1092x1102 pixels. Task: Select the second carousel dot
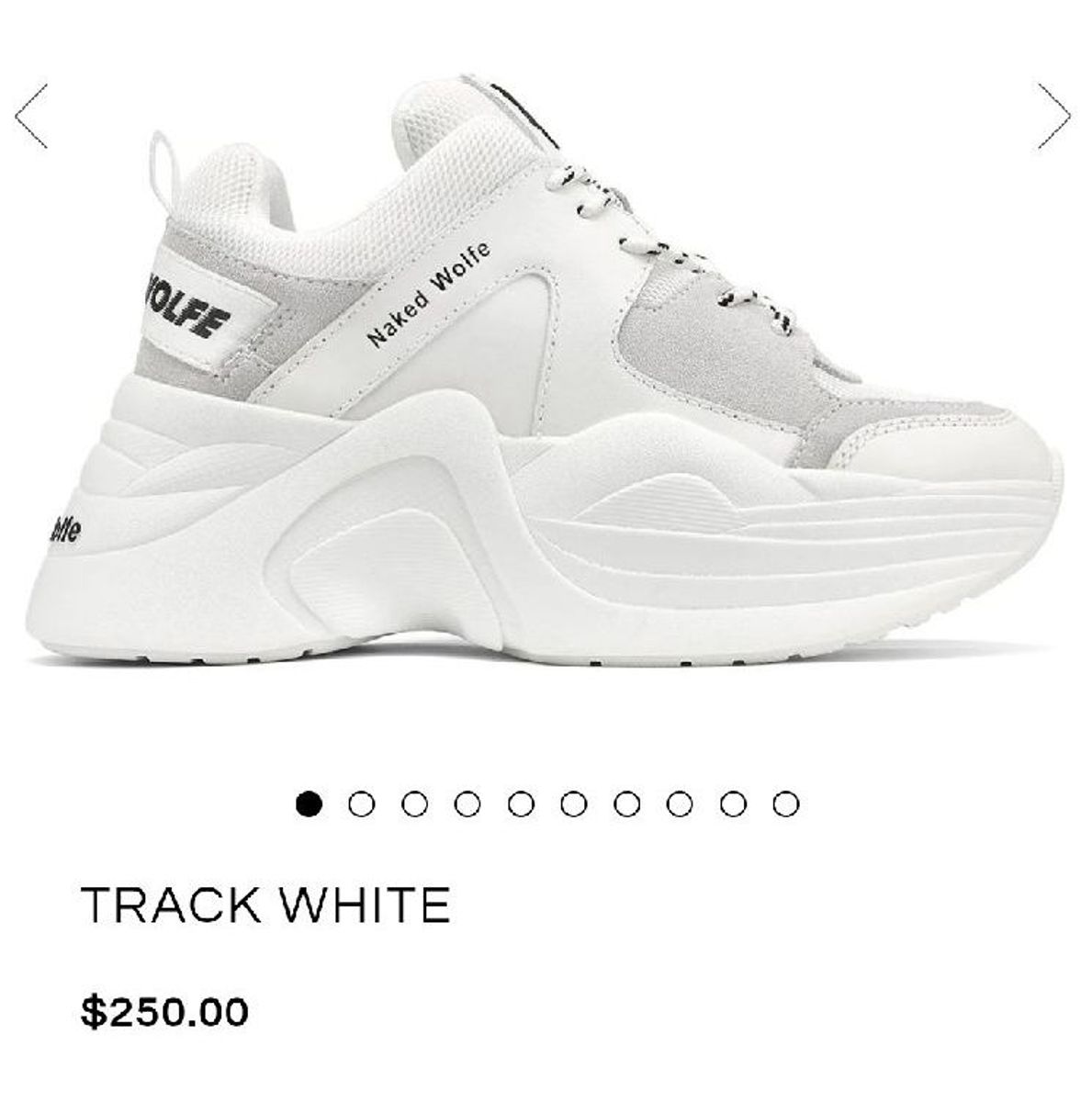point(362,804)
